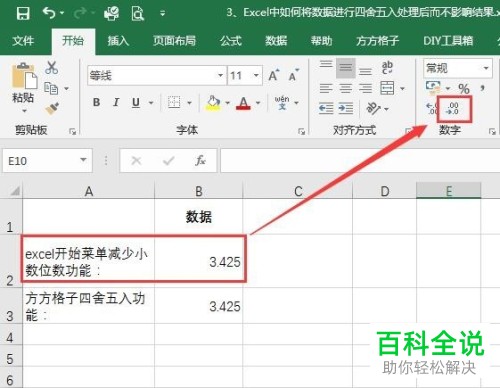Open Customize Quick Access Toolbar arrow
This screenshot has width=500, height=388.
tap(163, 14)
